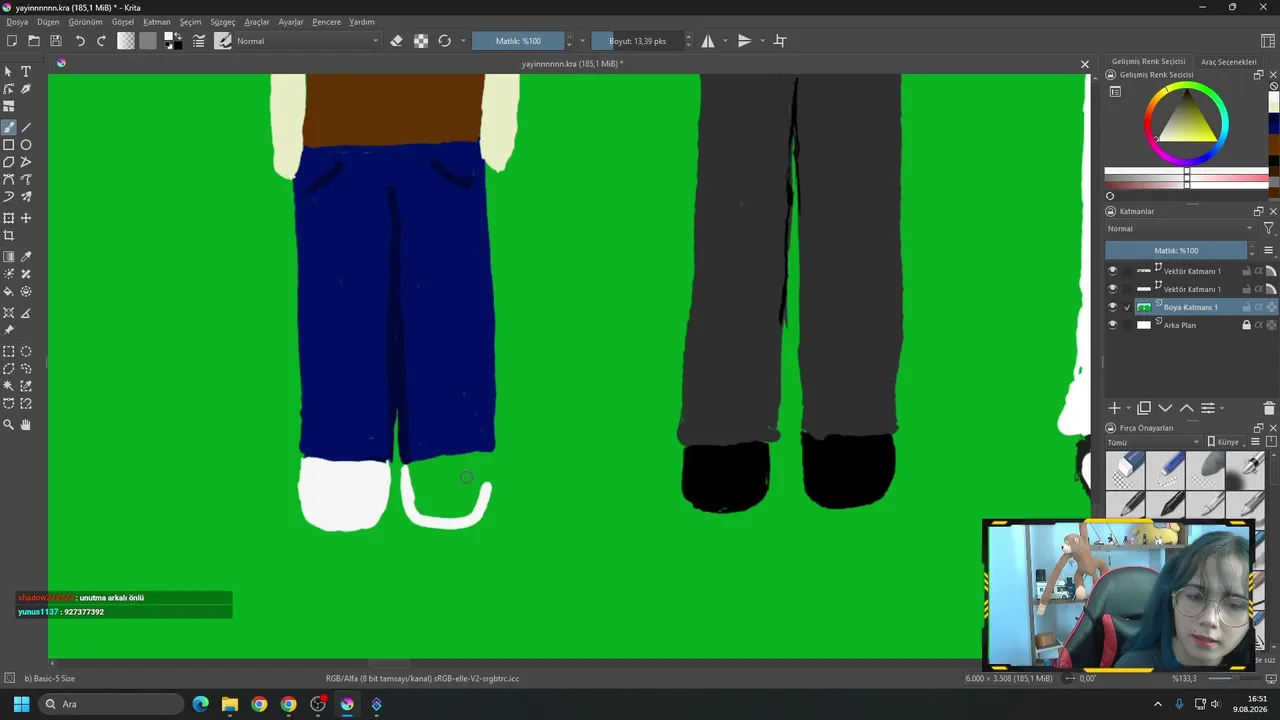
Task: Adjust the toolbar Matlık opacity slider
Action: tap(518, 41)
